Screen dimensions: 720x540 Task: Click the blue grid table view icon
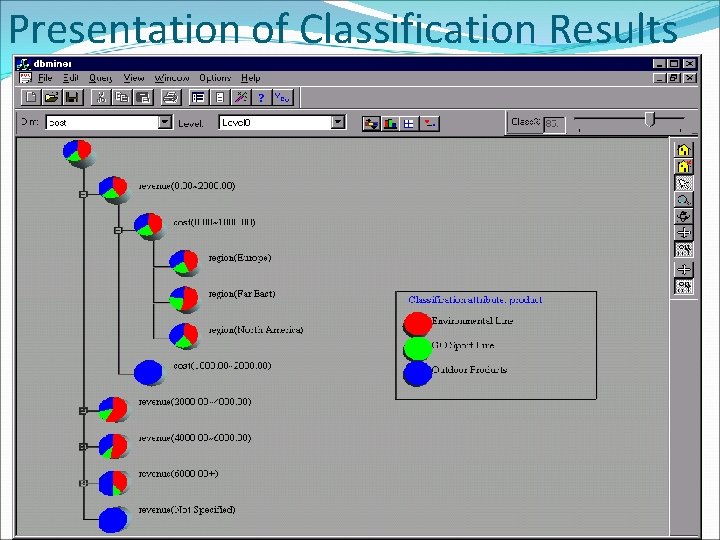[x=409, y=124]
